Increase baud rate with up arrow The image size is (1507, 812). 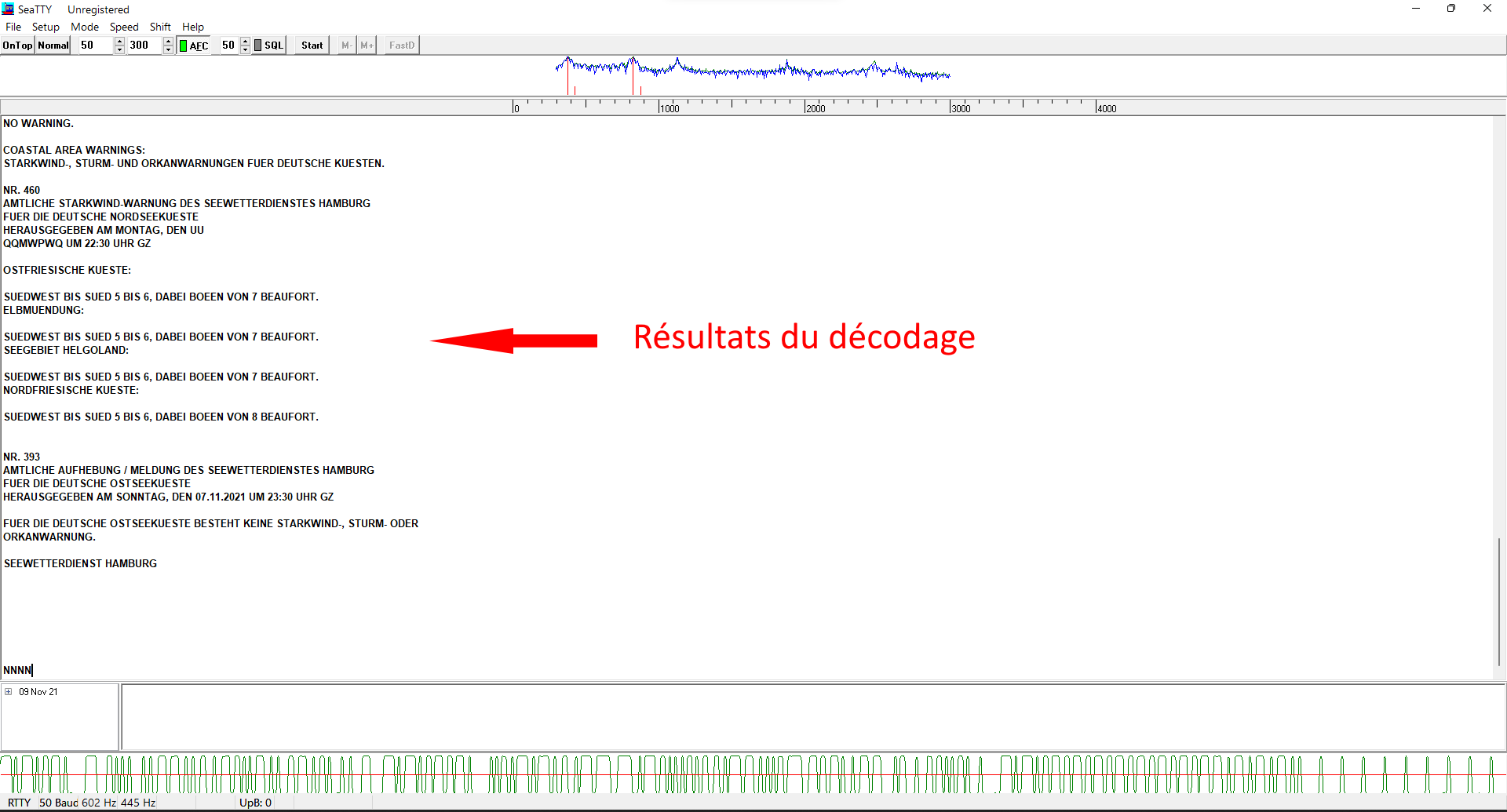(119, 42)
